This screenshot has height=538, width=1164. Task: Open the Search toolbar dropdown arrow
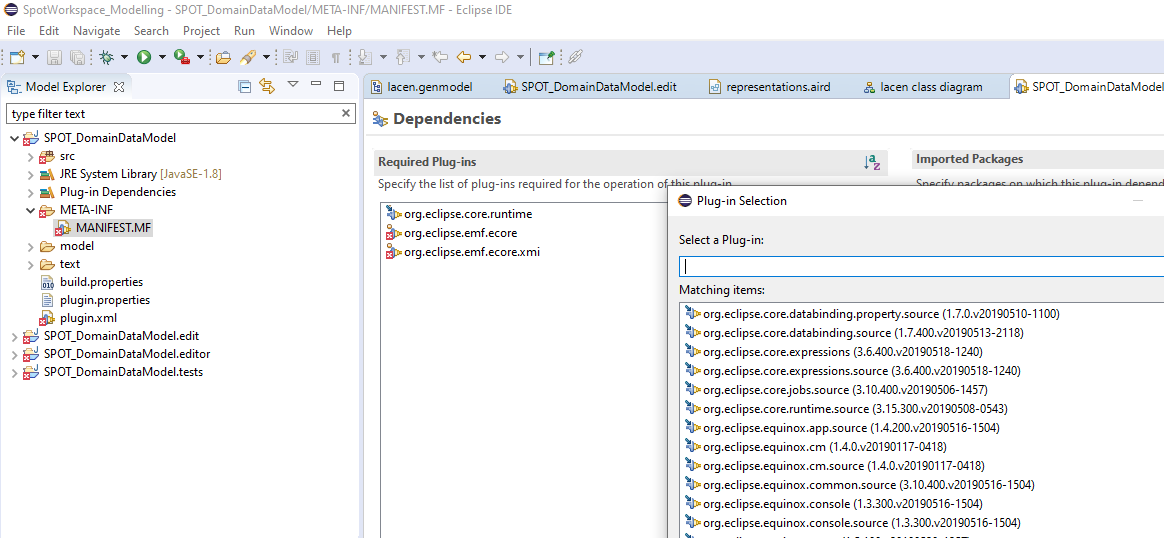point(266,57)
